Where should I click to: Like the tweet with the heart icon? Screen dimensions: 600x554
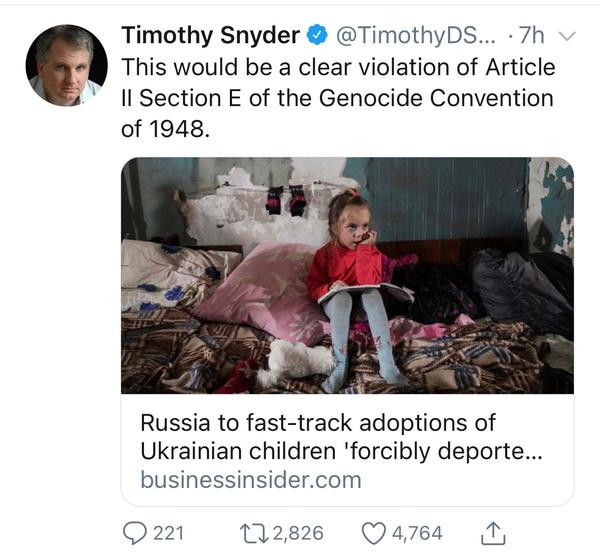tap(372, 533)
